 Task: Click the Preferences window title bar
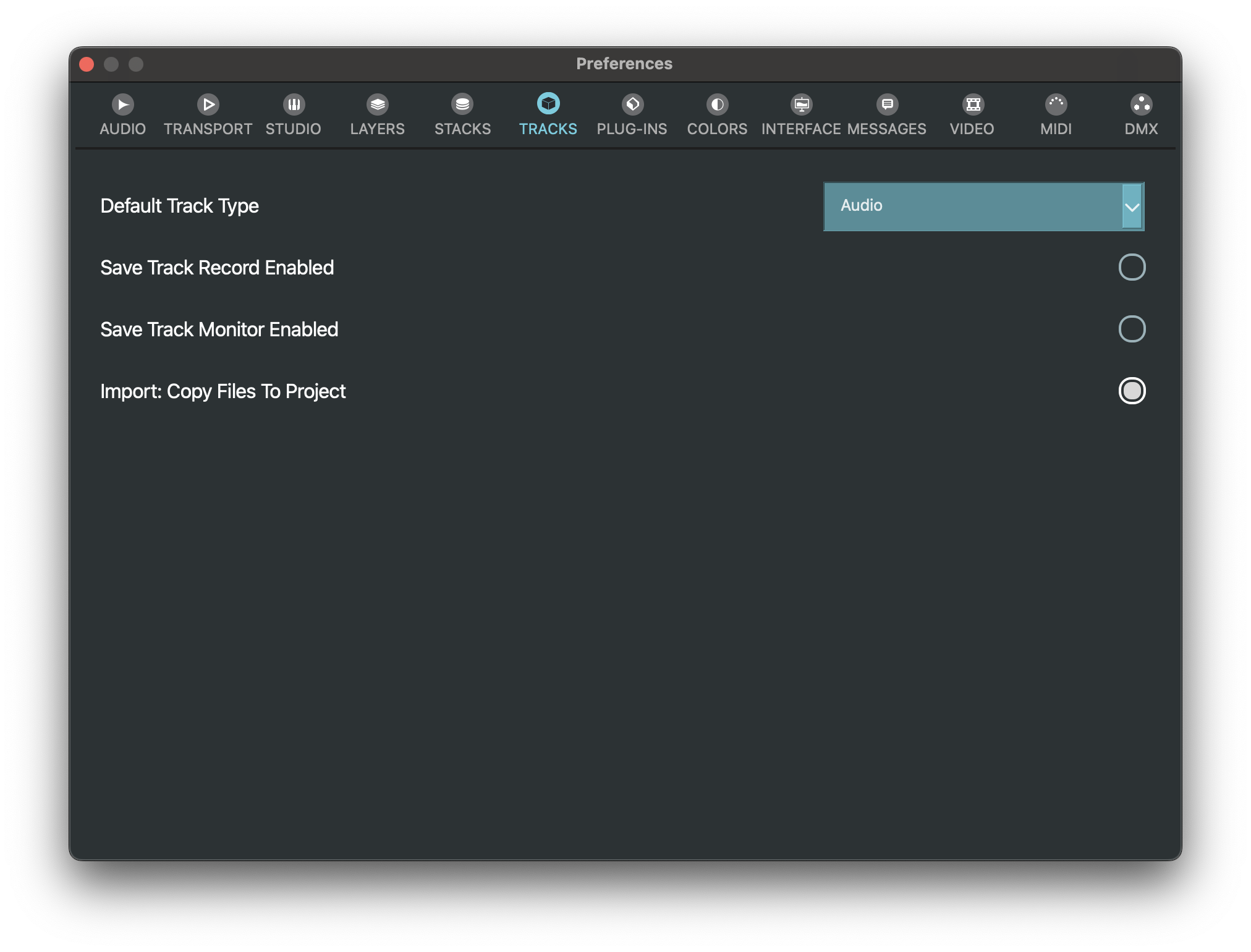[x=624, y=64]
